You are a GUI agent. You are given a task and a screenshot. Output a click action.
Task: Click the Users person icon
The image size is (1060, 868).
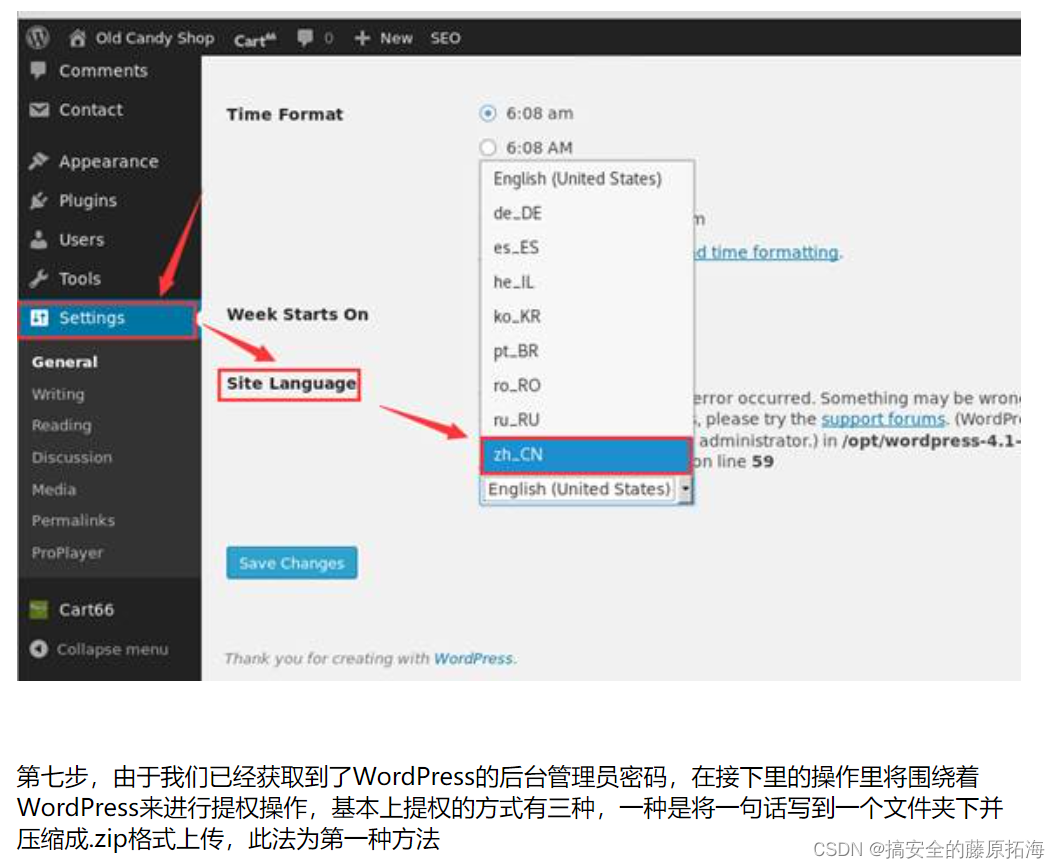[39, 239]
